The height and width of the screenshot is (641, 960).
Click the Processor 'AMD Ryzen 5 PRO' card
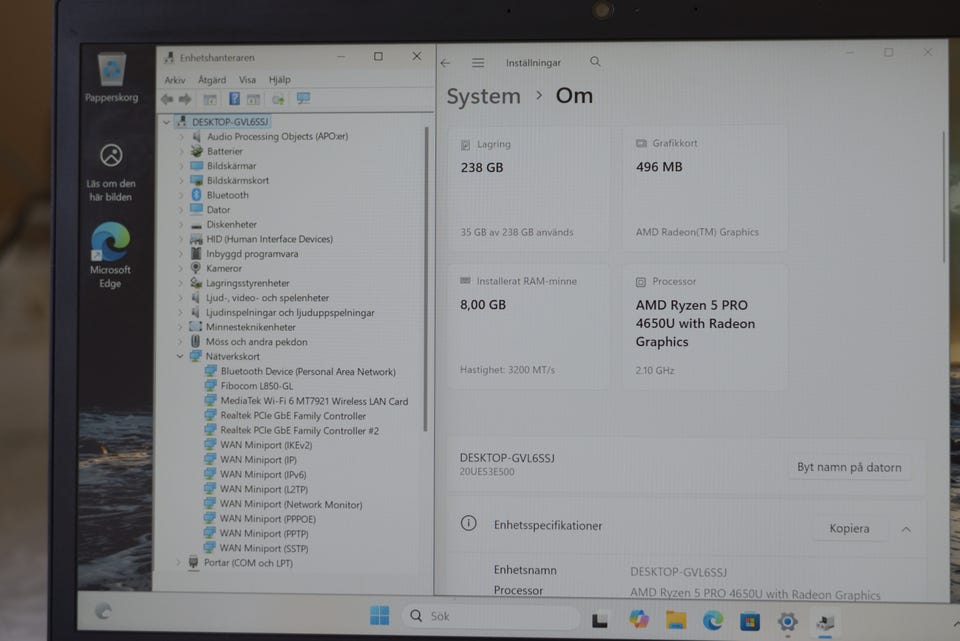pos(705,326)
